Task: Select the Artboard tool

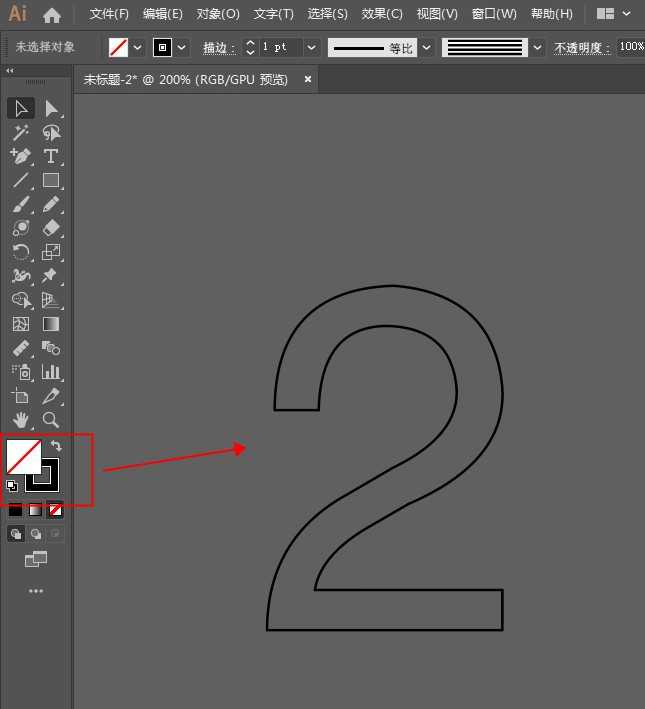Action: (x=20, y=396)
